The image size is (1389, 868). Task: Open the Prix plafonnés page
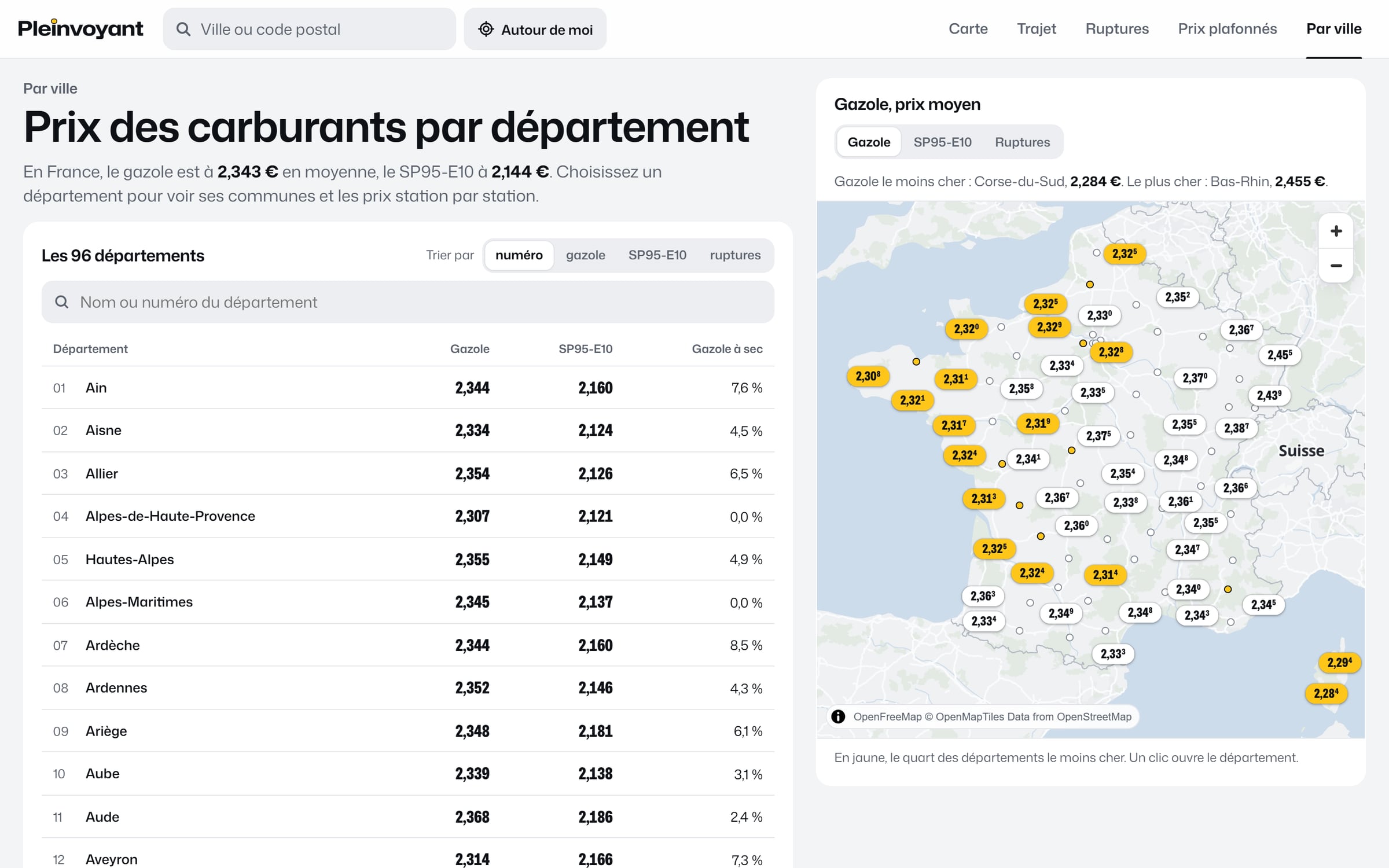pyautogui.click(x=1227, y=29)
